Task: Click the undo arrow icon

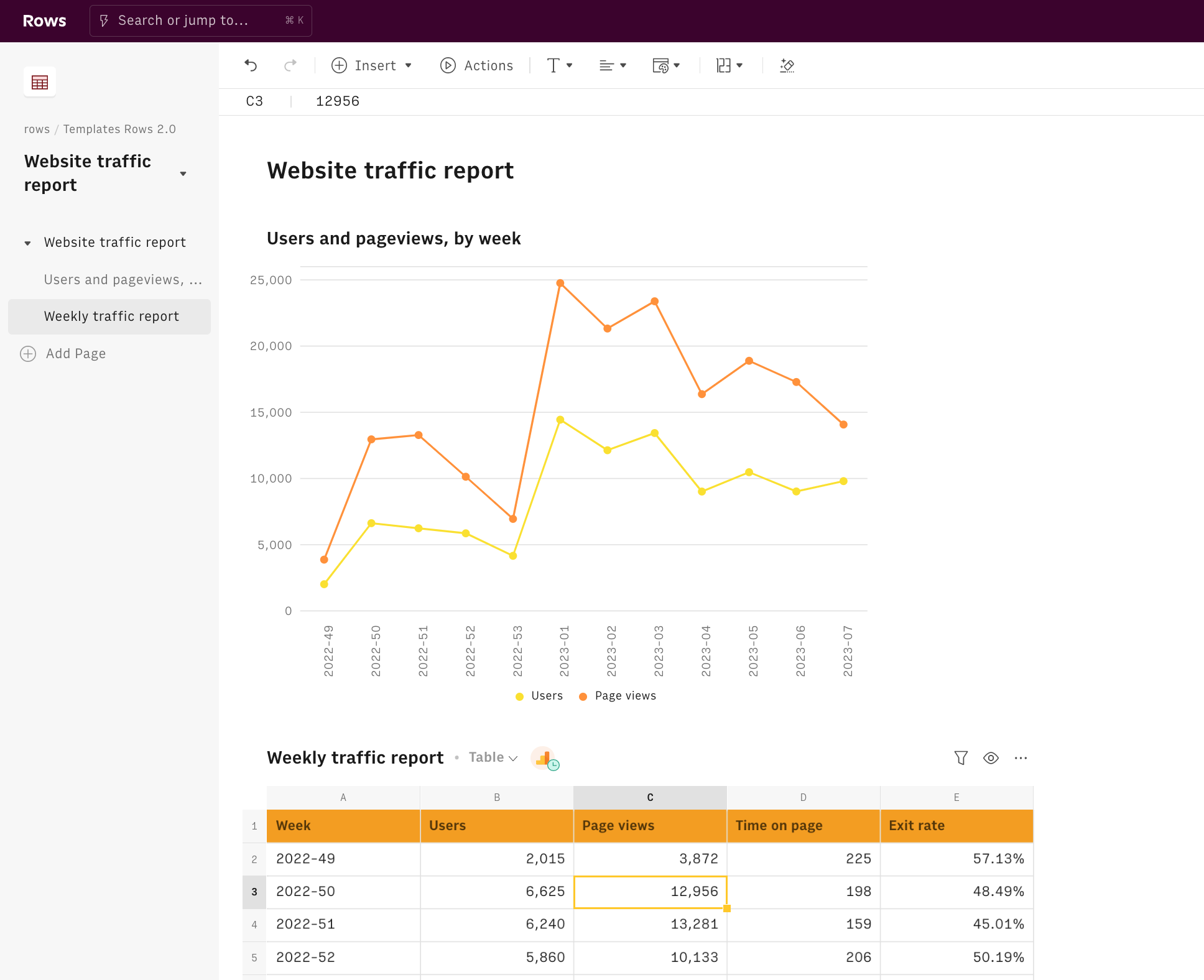Action: tap(251, 65)
